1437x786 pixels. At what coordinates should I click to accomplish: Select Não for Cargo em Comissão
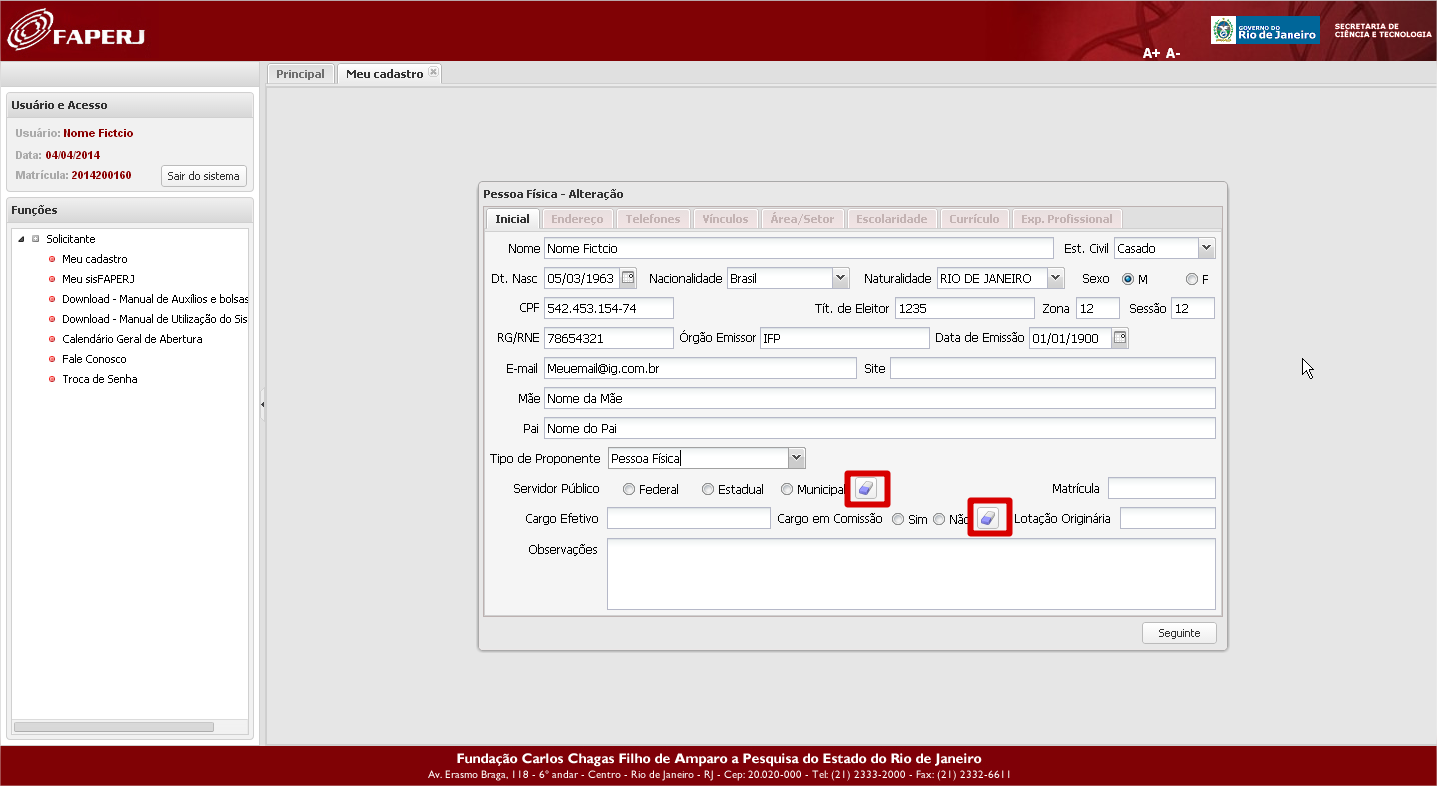[939, 519]
